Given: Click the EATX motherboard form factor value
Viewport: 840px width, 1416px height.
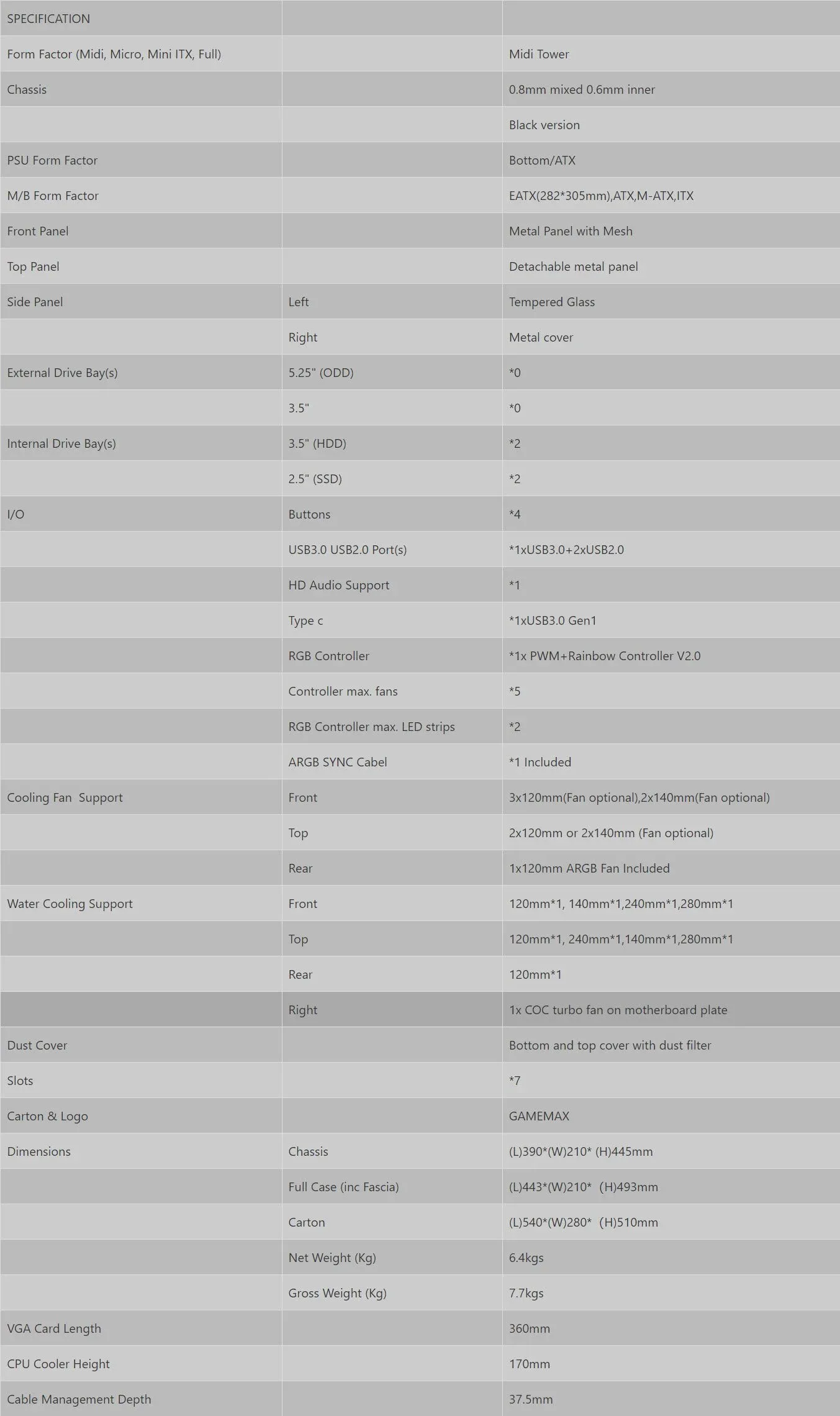Looking at the screenshot, I should point(601,196).
